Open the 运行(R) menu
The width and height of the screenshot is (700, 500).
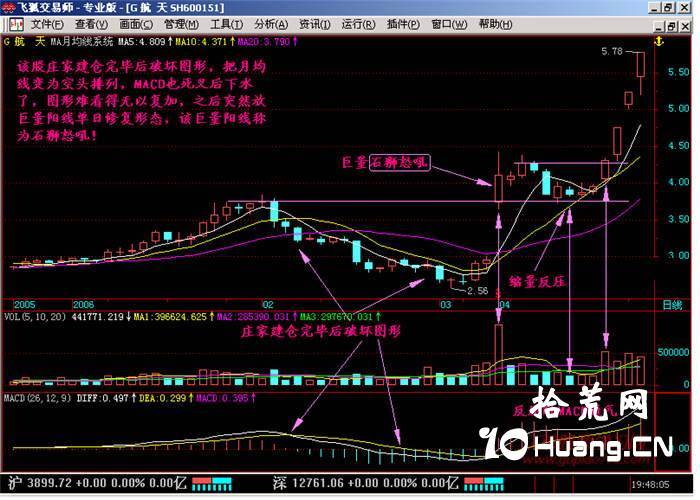pos(358,24)
